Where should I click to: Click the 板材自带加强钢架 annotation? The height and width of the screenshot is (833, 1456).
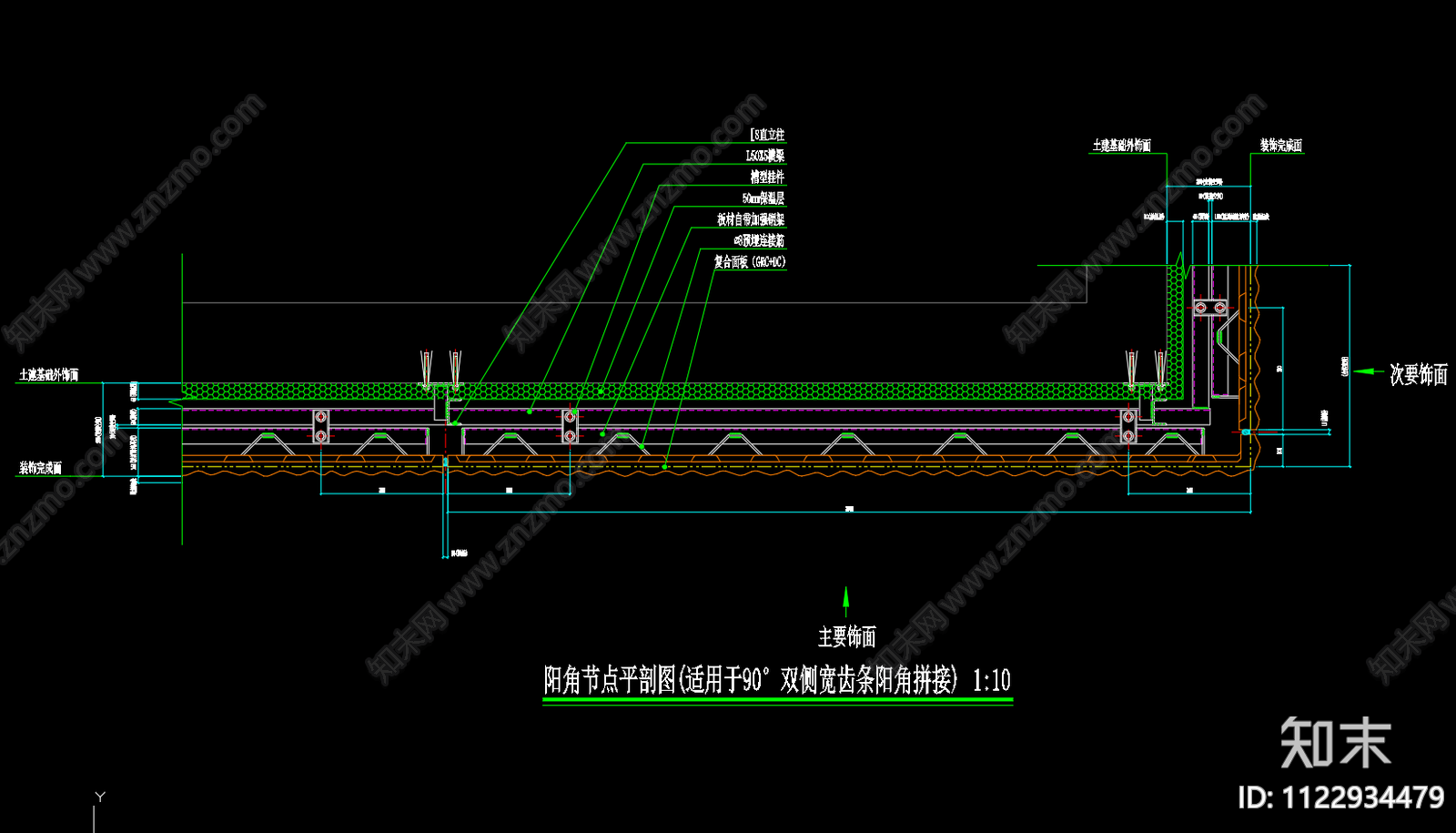click(751, 219)
